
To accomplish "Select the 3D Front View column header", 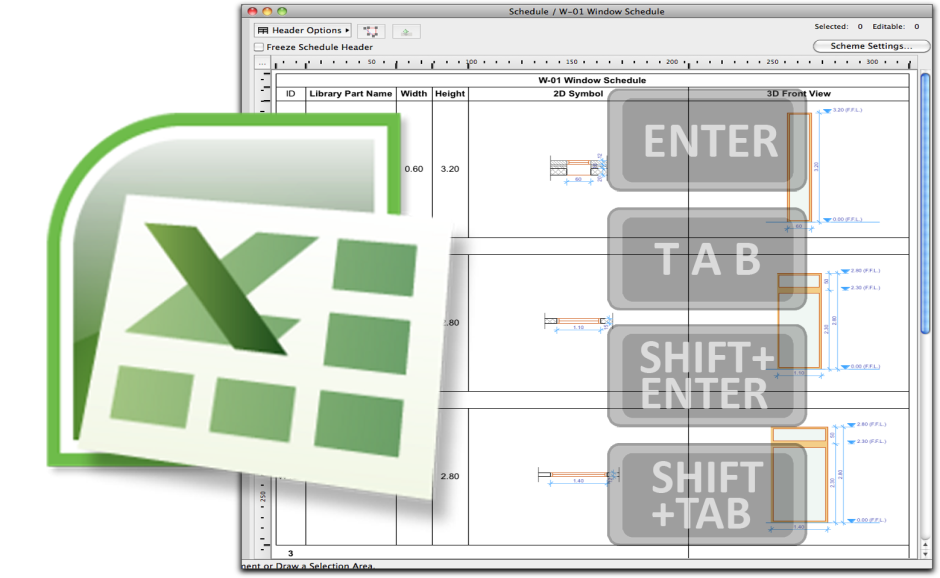I will [x=798, y=94].
